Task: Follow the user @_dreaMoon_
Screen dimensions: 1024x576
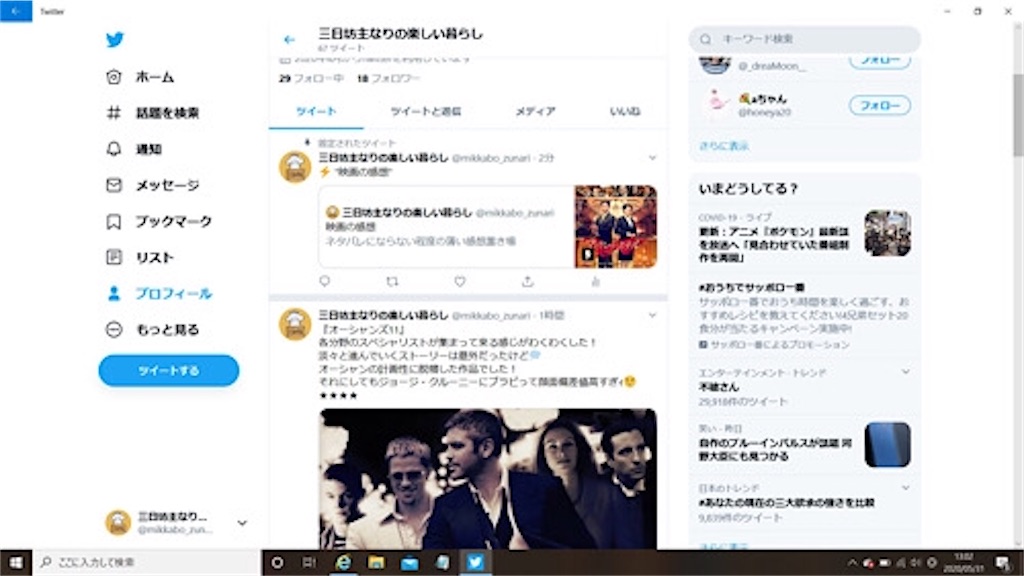Action: [x=880, y=61]
